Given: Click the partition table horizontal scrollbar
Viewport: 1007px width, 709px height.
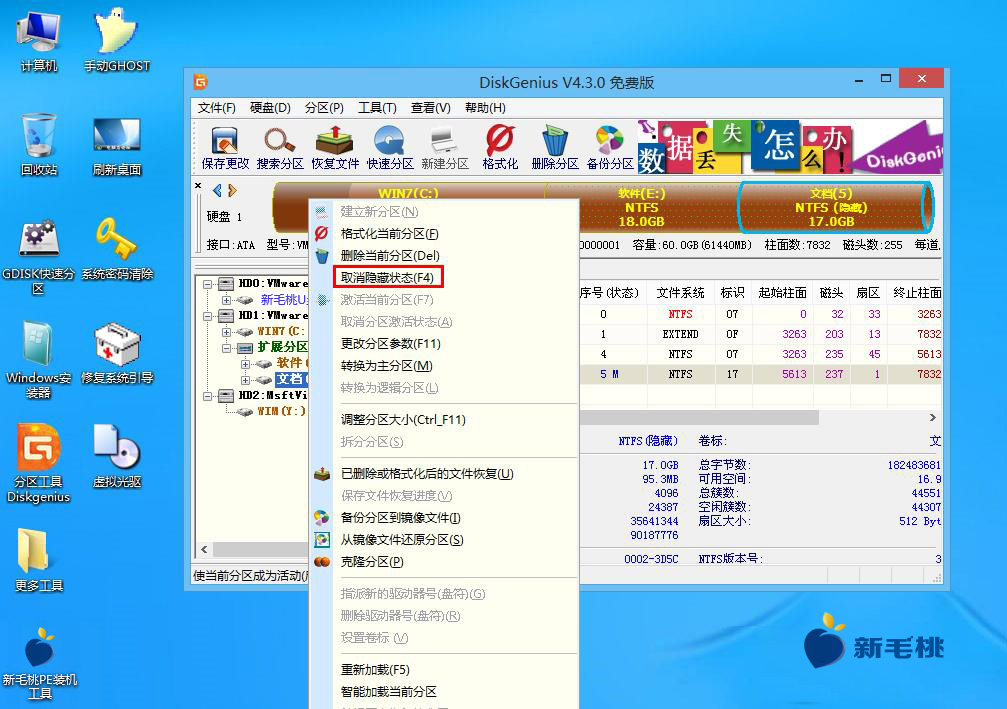Looking at the screenshot, I should 698,417.
